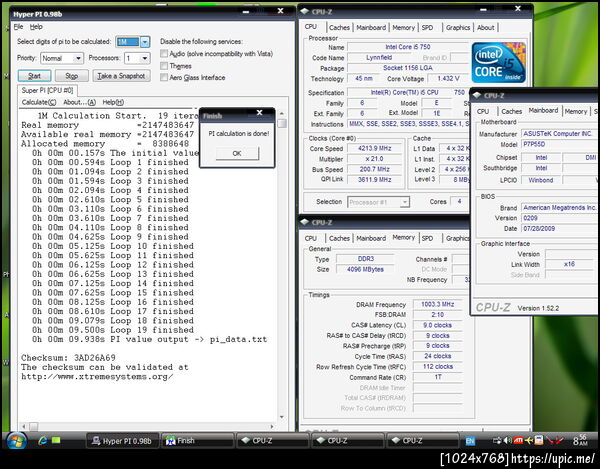Click the Stop button
This screenshot has height=469, width=600.
tap(72, 76)
